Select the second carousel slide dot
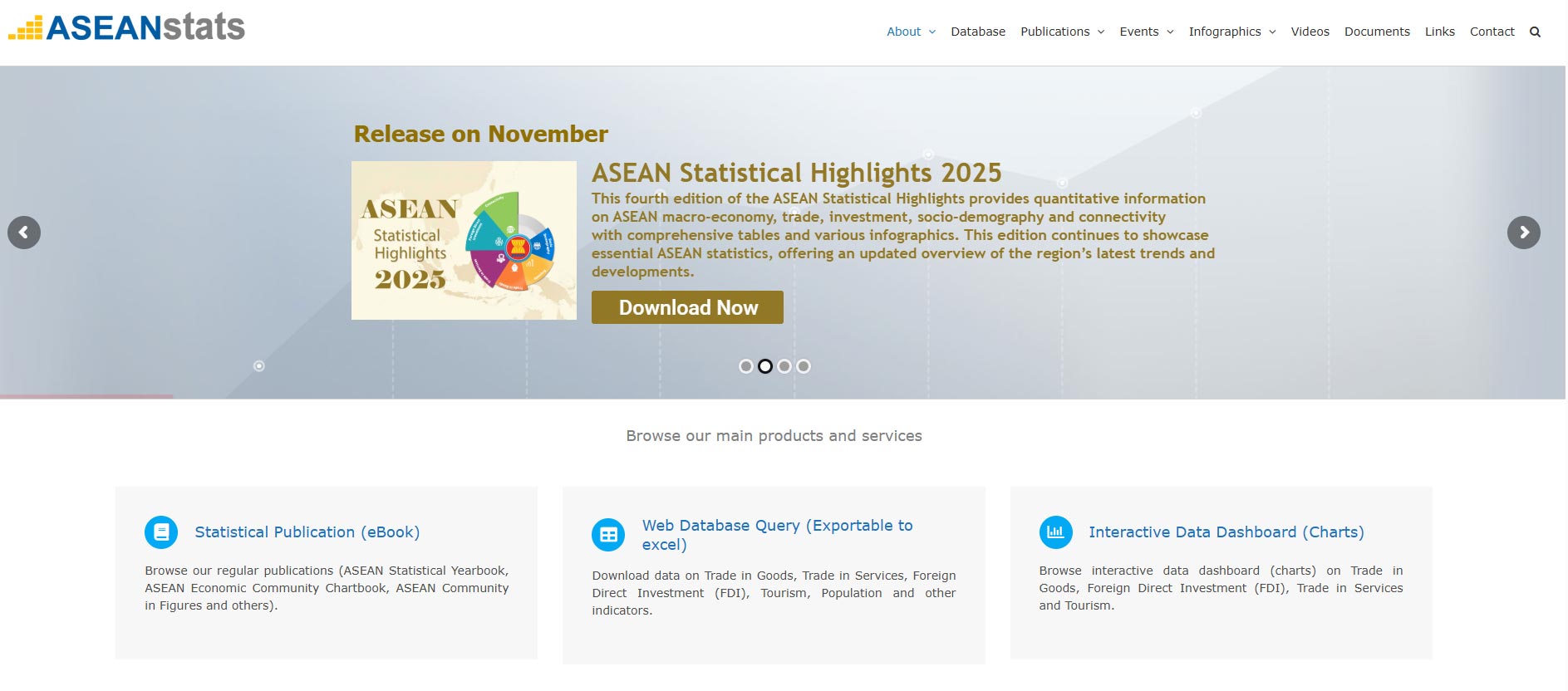This screenshot has height=691, width=1568. [765, 366]
